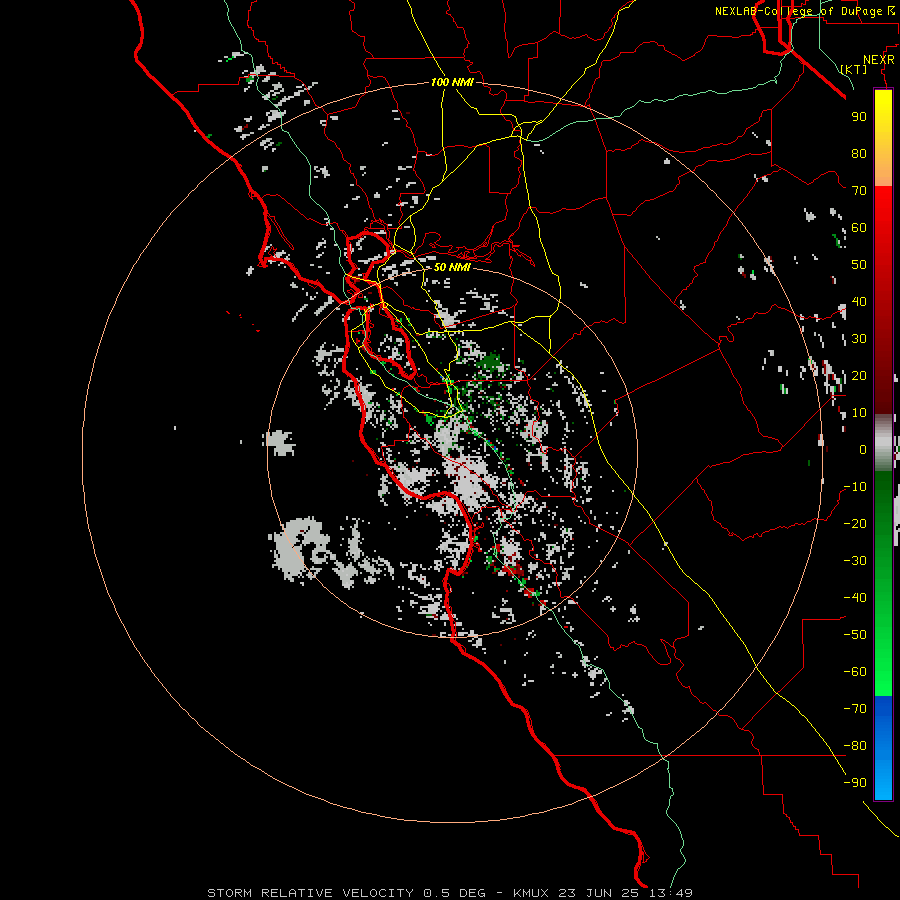Select the -90 value on the velocity scale
The image size is (900, 900).
[855, 783]
